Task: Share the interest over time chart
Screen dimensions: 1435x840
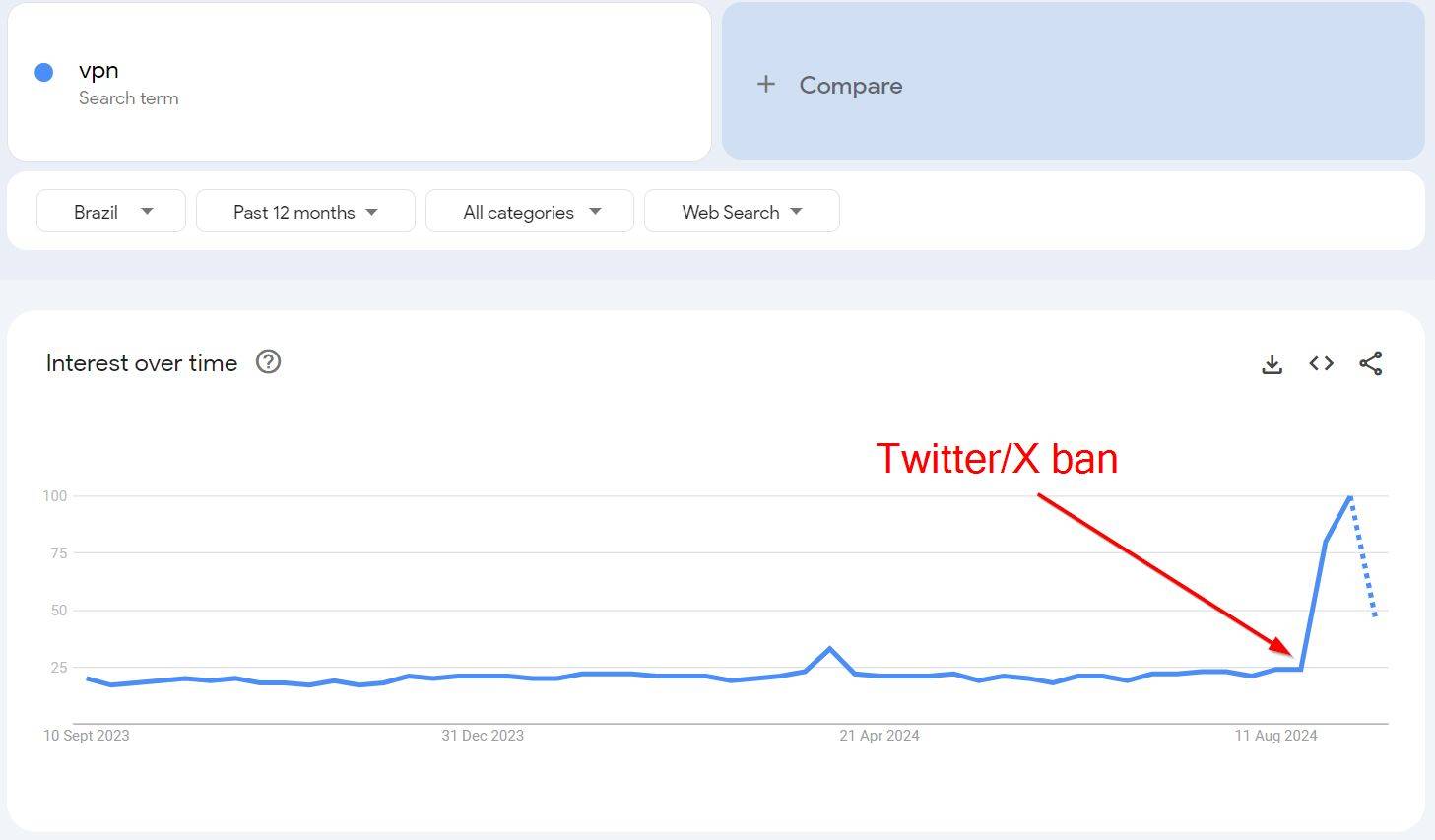Action: 1370,363
